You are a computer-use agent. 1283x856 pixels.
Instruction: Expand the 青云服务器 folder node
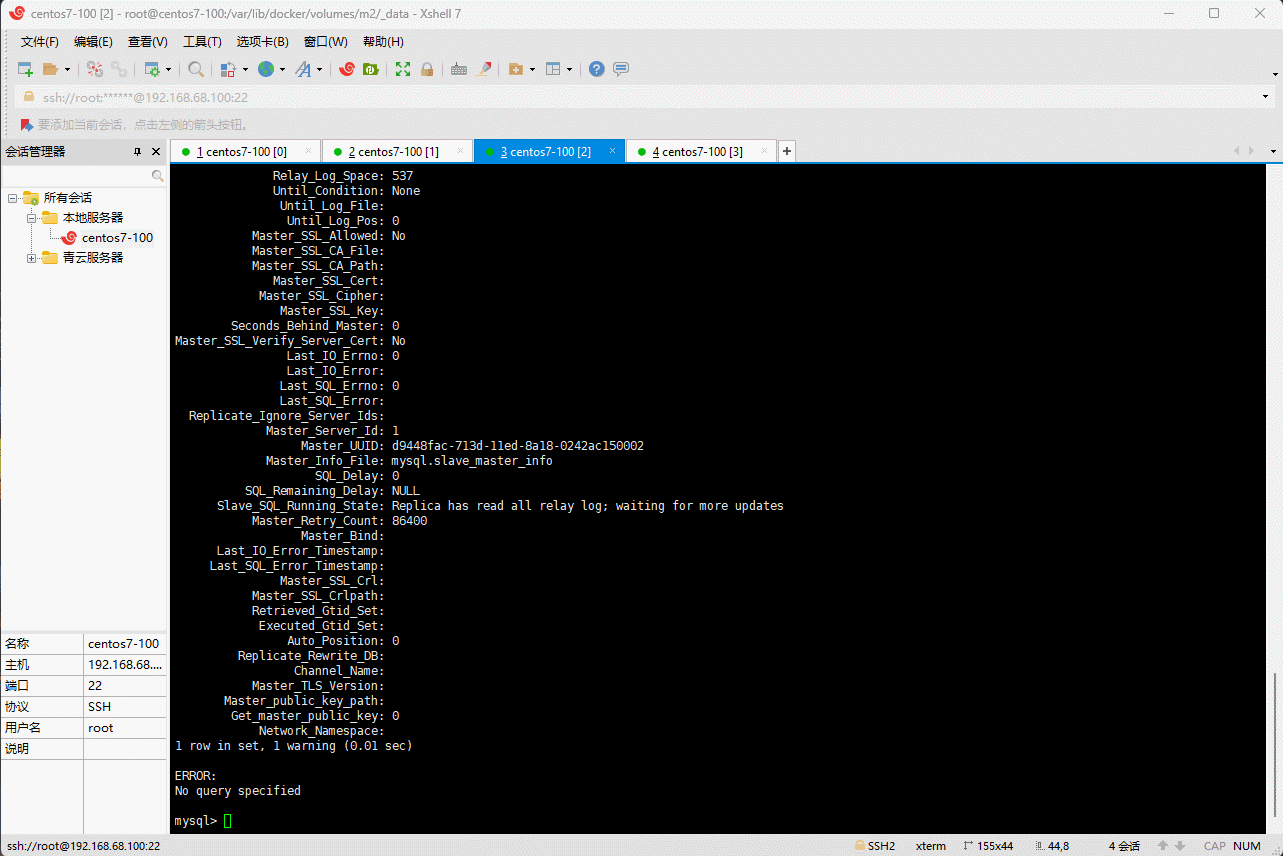[32, 258]
